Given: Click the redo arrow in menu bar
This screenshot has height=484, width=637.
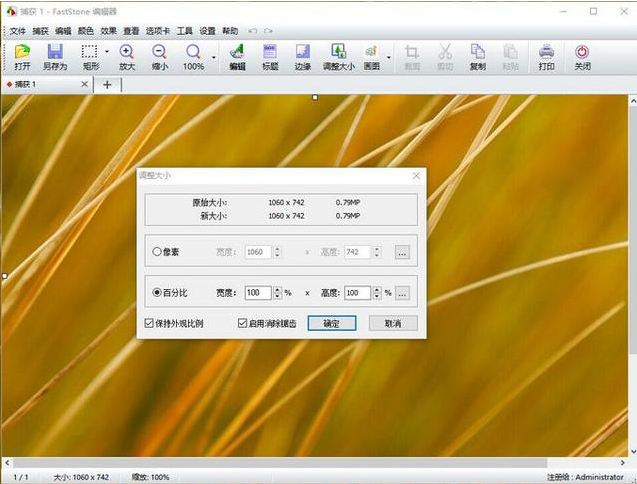Looking at the screenshot, I should point(268,31).
